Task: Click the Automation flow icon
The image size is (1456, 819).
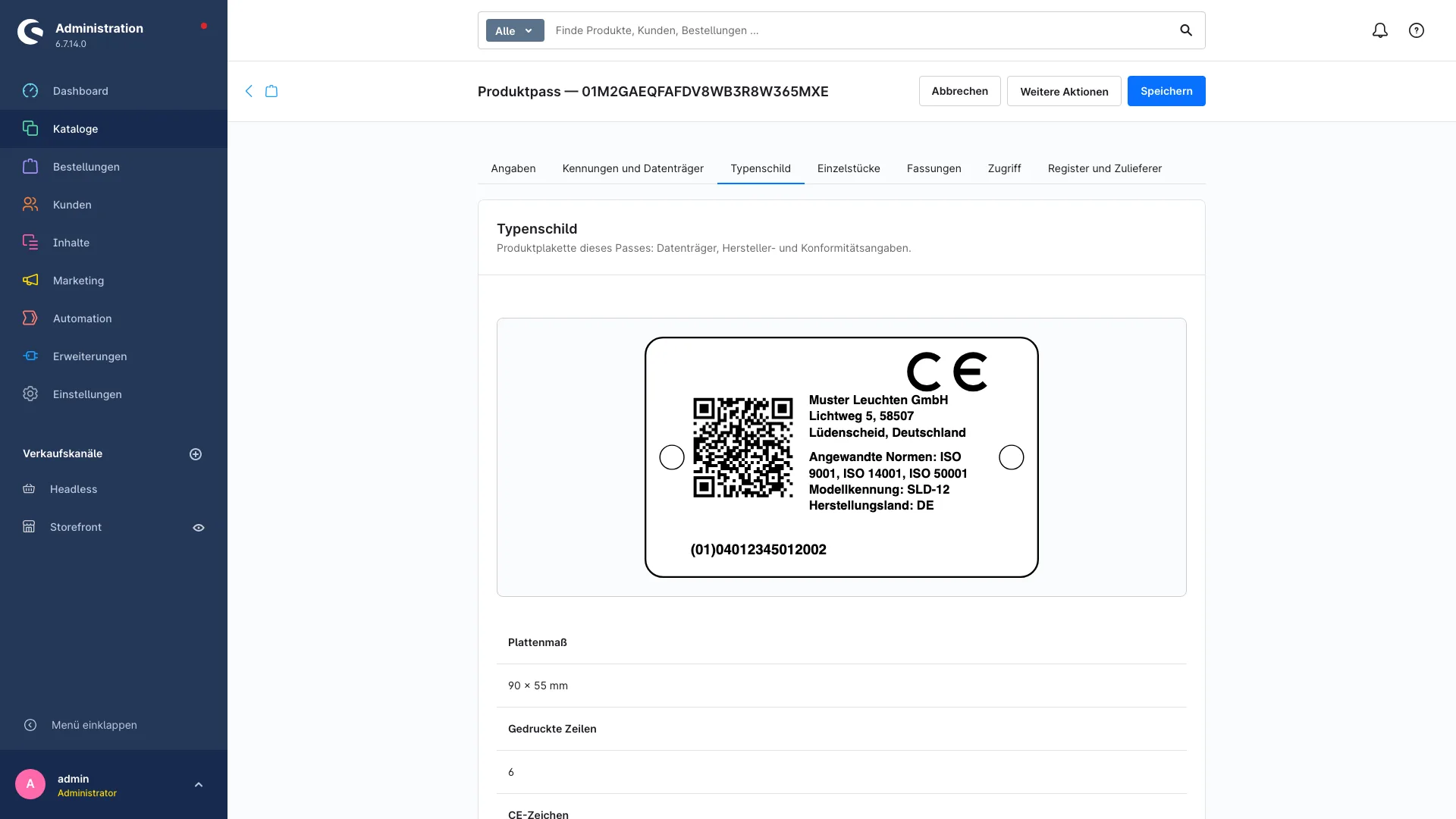Action: (x=30, y=318)
